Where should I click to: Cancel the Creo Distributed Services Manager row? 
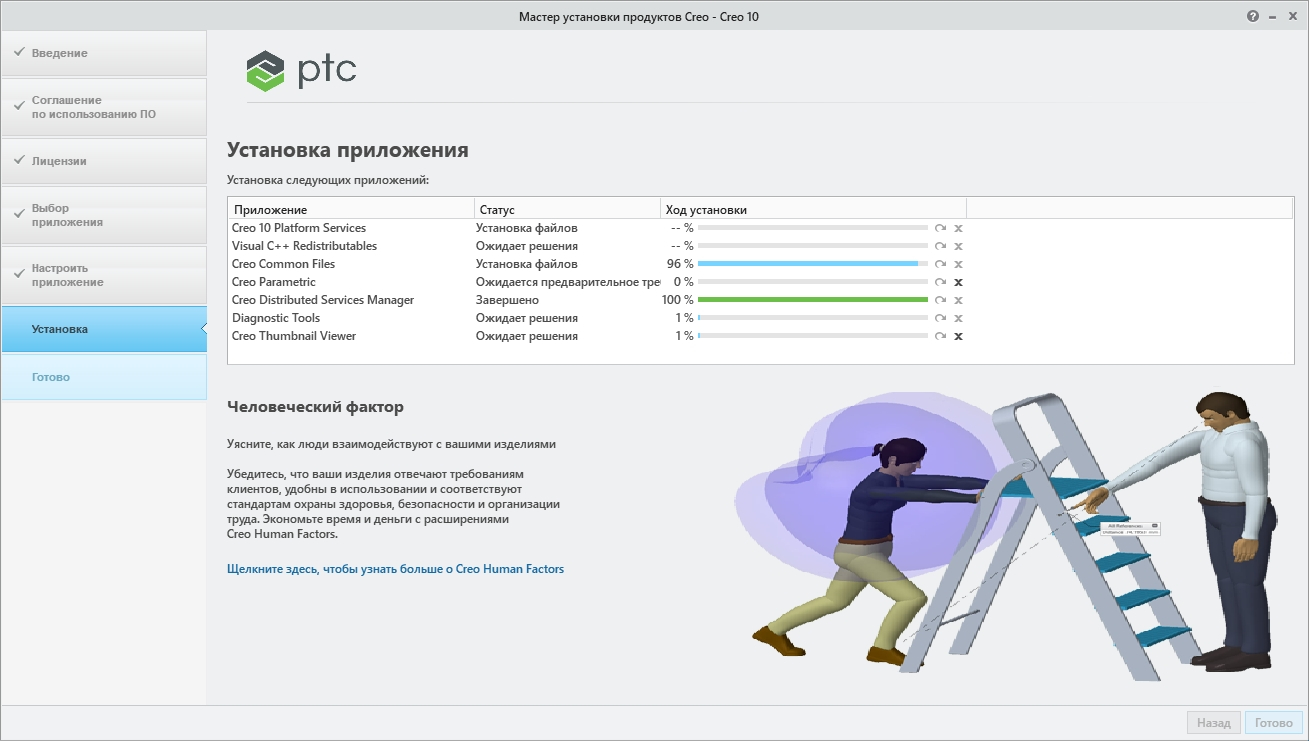[x=958, y=300]
